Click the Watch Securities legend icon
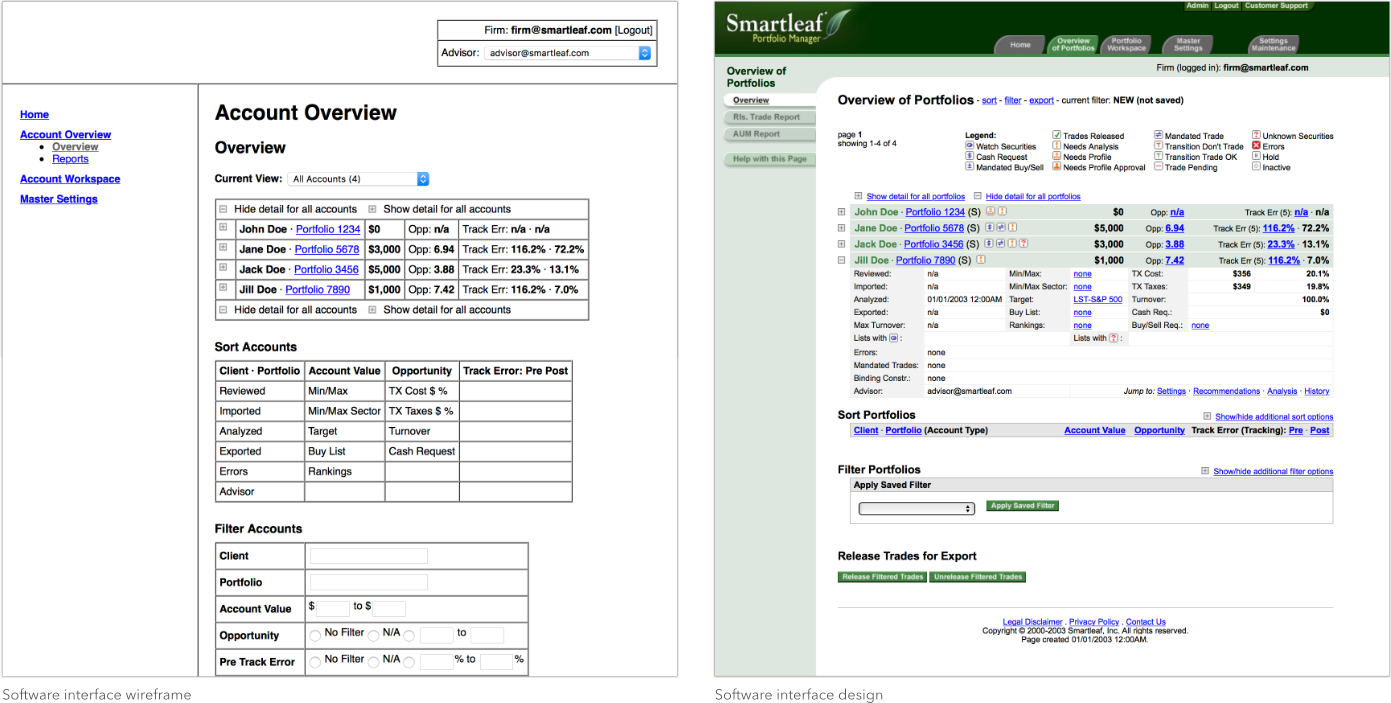 [x=969, y=146]
